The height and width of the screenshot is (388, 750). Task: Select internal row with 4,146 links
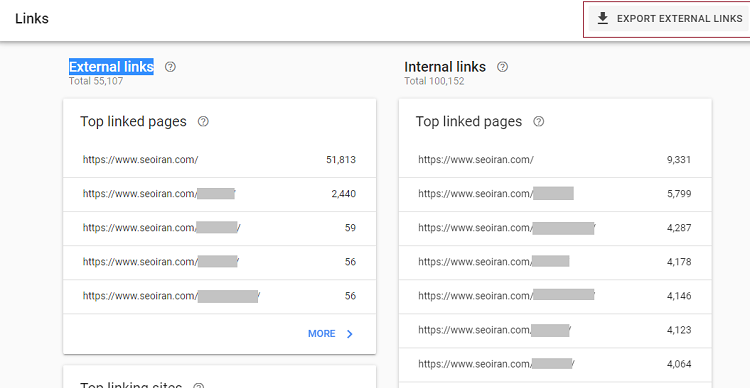pos(555,296)
